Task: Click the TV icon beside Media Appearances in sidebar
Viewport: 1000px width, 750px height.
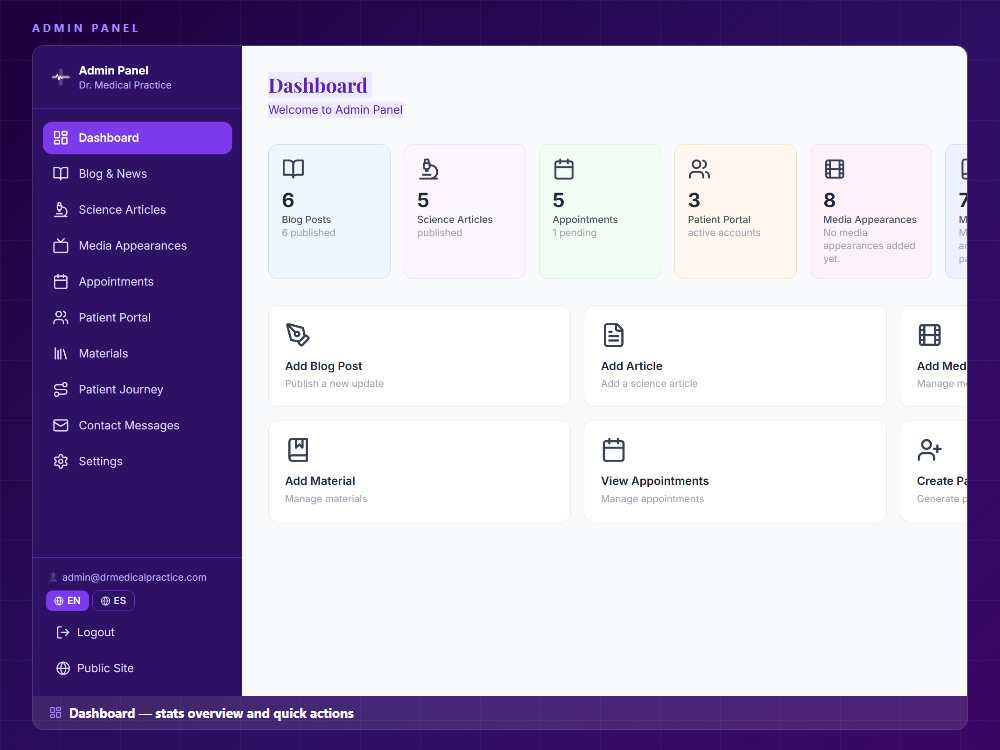Action: [x=61, y=246]
